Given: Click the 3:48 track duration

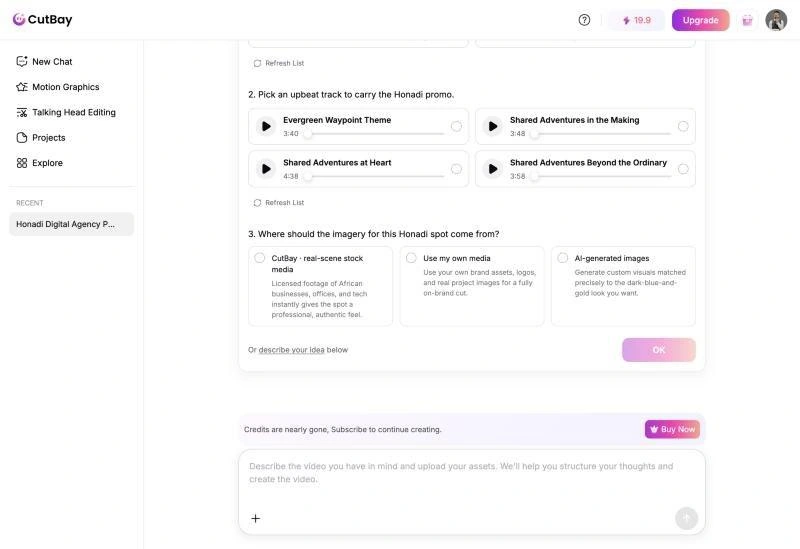Looking at the screenshot, I should click(517, 134).
